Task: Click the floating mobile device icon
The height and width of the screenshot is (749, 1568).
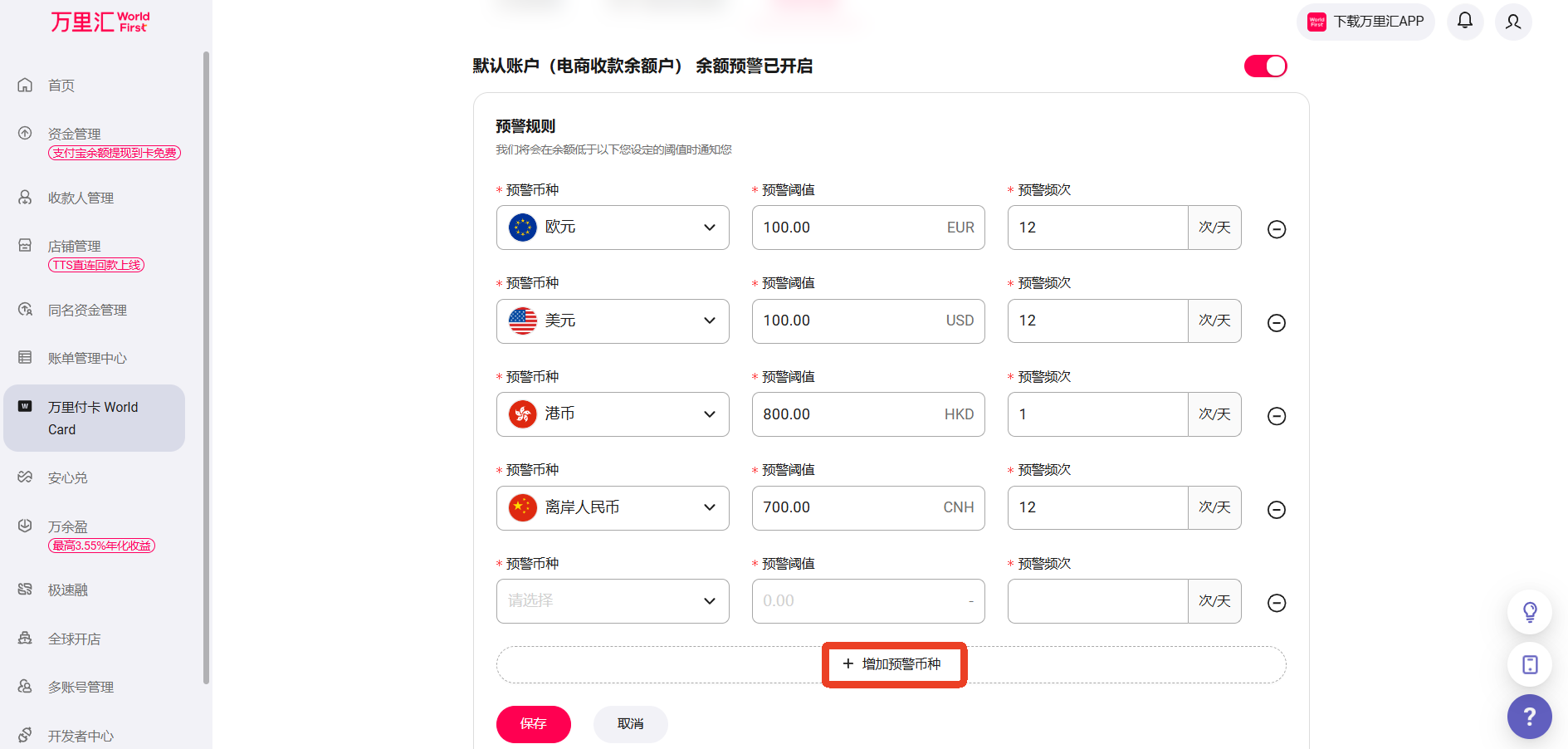Action: coord(1529,664)
